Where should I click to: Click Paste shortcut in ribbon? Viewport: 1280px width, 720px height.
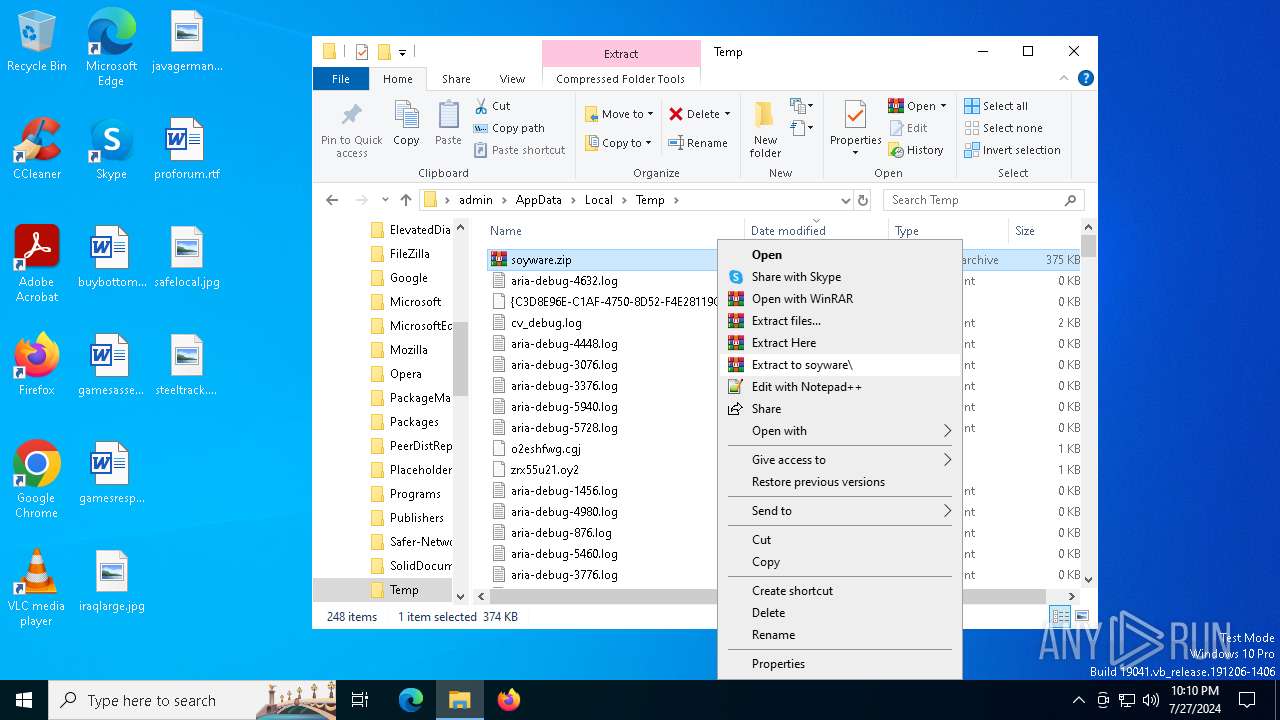(x=519, y=150)
